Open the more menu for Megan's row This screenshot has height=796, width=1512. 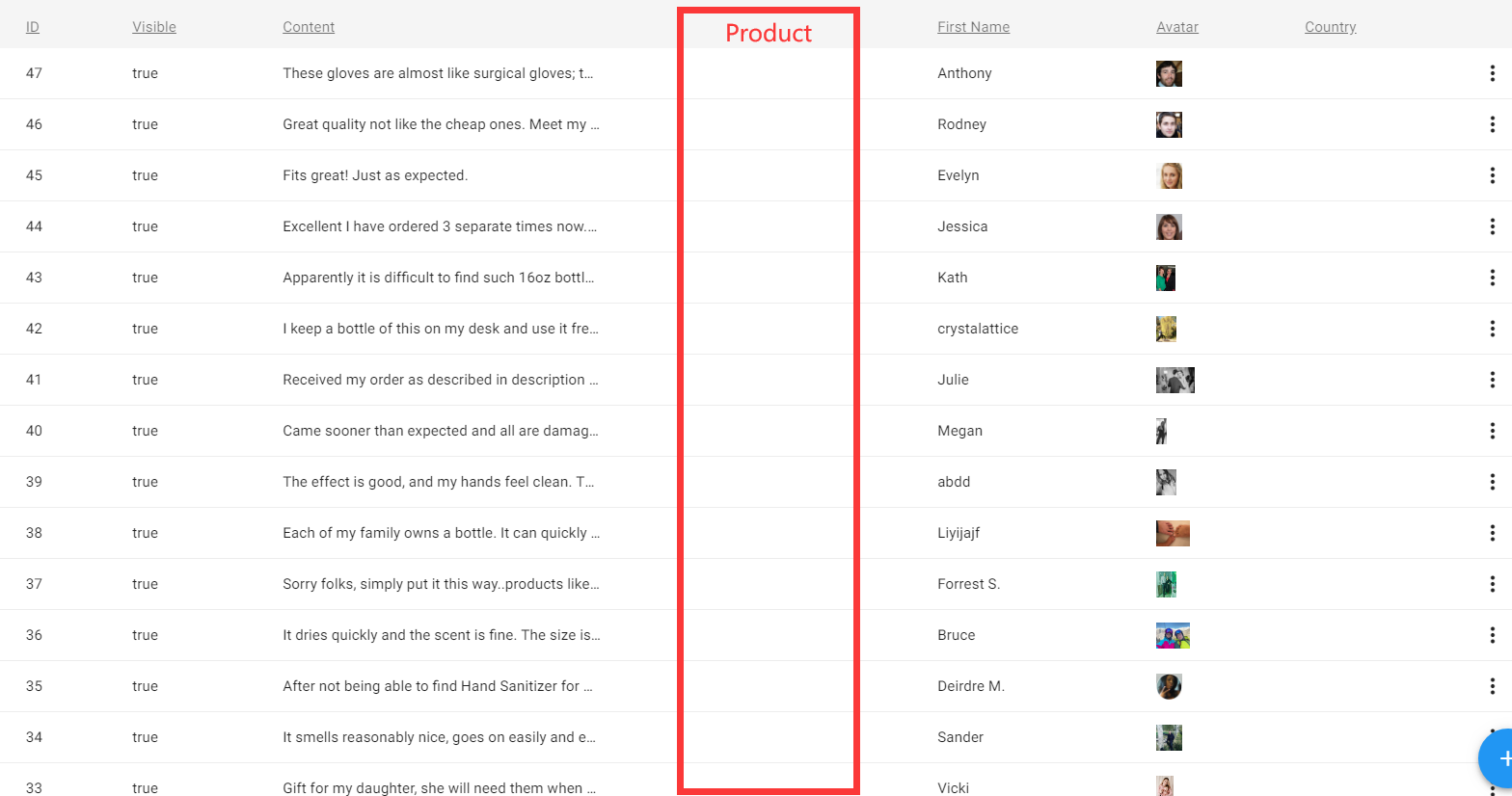pyautogui.click(x=1492, y=431)
